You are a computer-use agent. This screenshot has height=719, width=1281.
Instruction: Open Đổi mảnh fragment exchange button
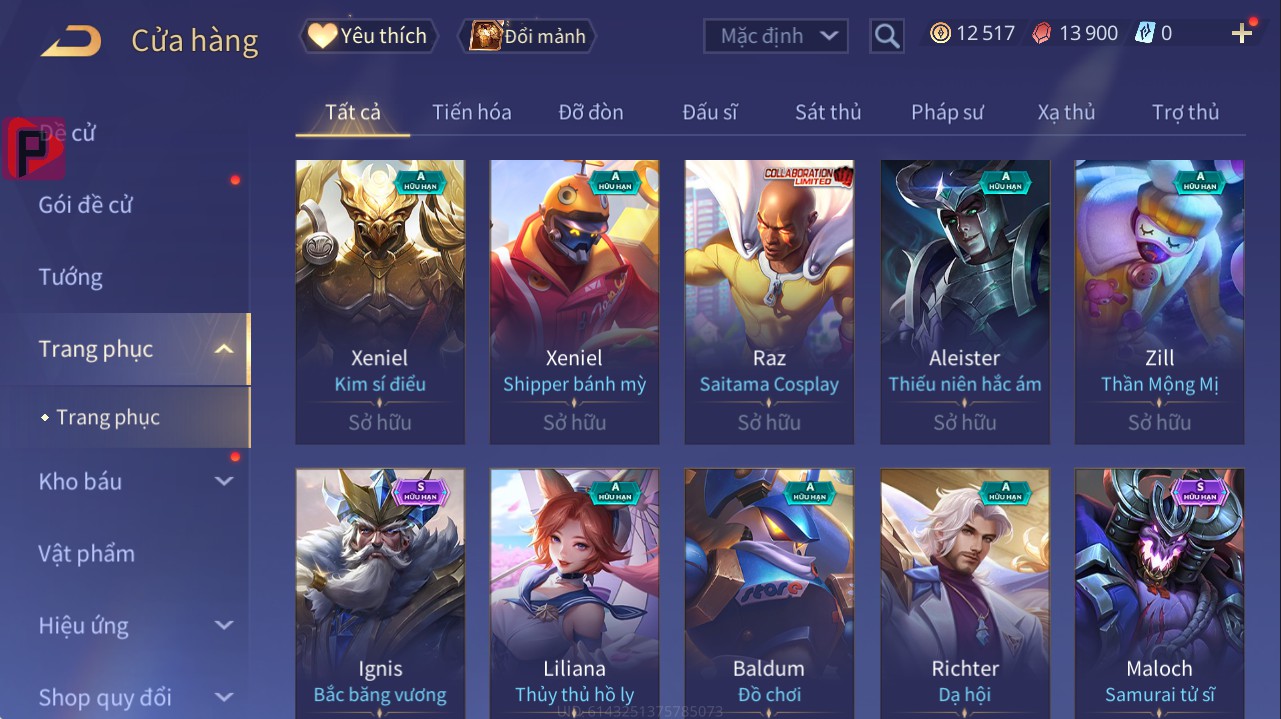(528, 36)
